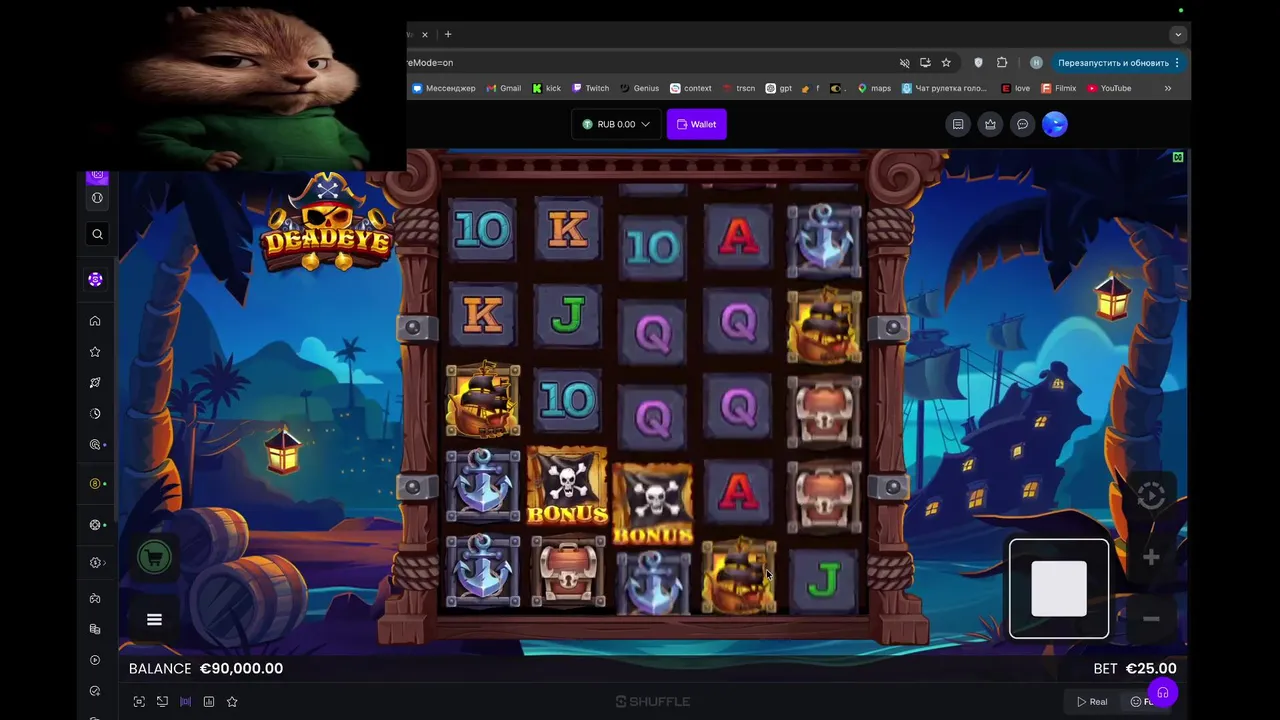Open YouTube bookmark
The height and width of the screenshot is (720, 1280).
(x=1109, y=88)
